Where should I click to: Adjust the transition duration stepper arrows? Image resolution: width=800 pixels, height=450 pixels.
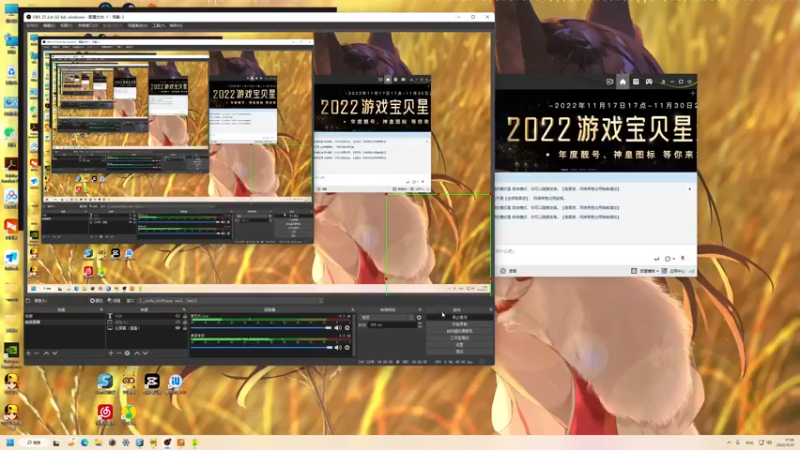[x=420, y=324]
